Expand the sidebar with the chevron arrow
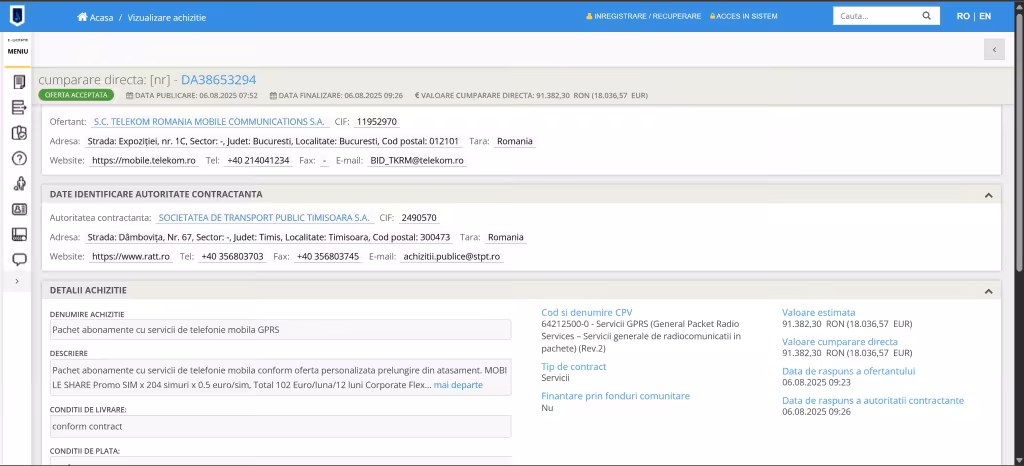1024x466 pixels. point(17,281)
